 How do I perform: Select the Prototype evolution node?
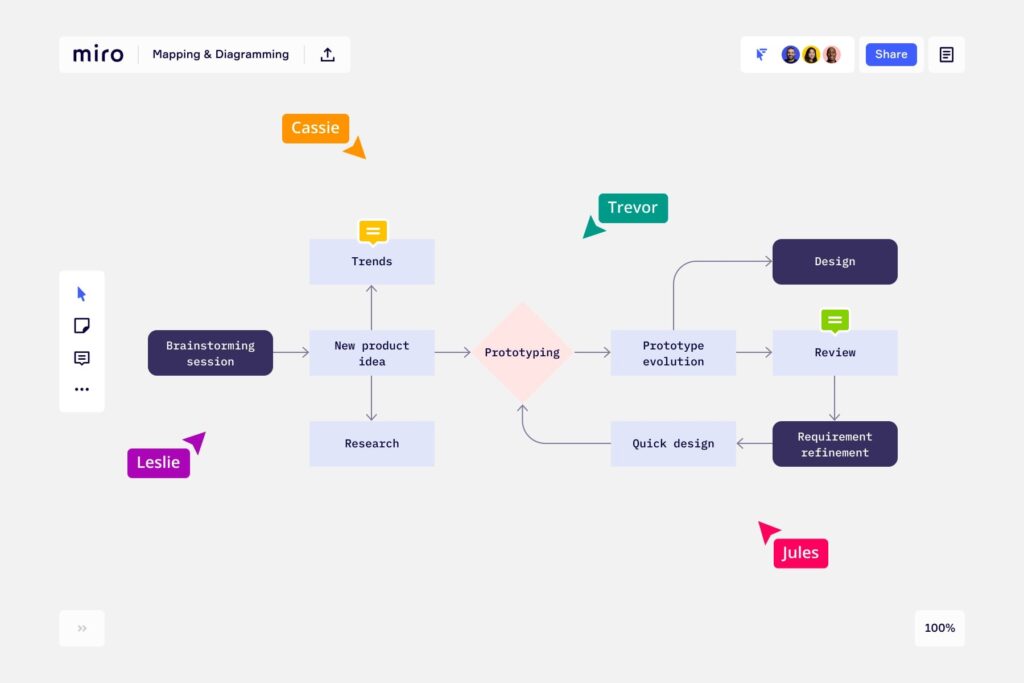pyautogui.click(x=673, y=353)
